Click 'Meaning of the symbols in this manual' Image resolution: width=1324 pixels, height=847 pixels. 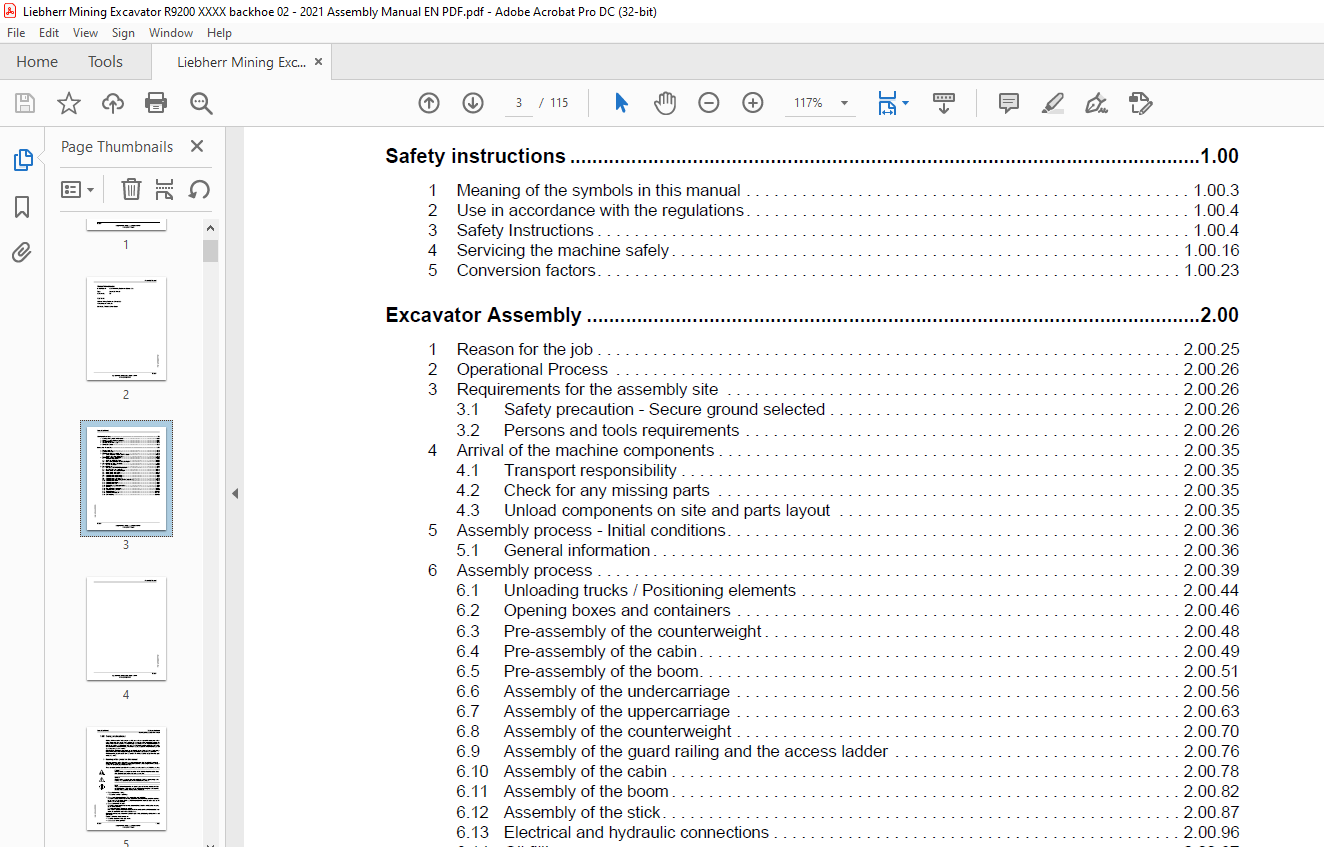pyautogui.click(x=598, y=190)
